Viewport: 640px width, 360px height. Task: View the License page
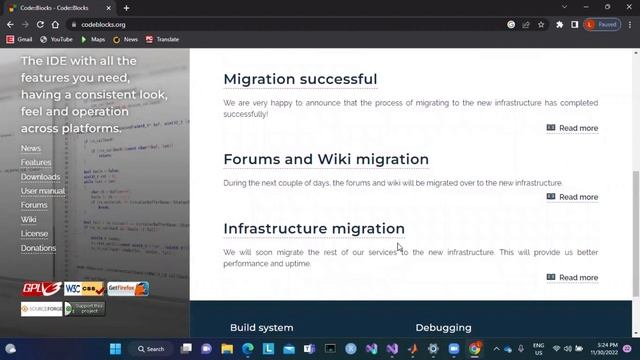(x=34, y=233)
